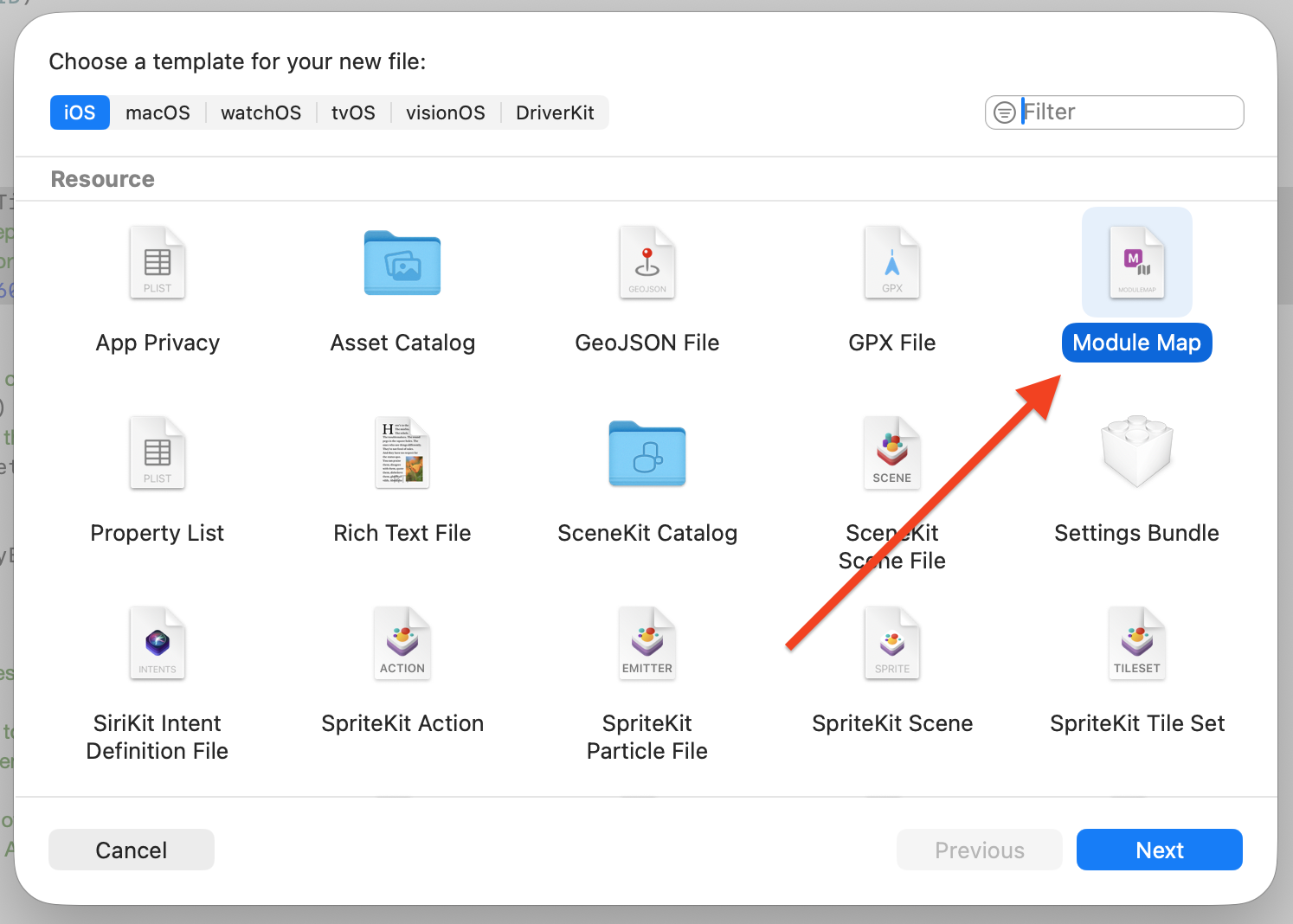Click the Next button
This screenshot has height=924, width=1293.
point(1160,850)
